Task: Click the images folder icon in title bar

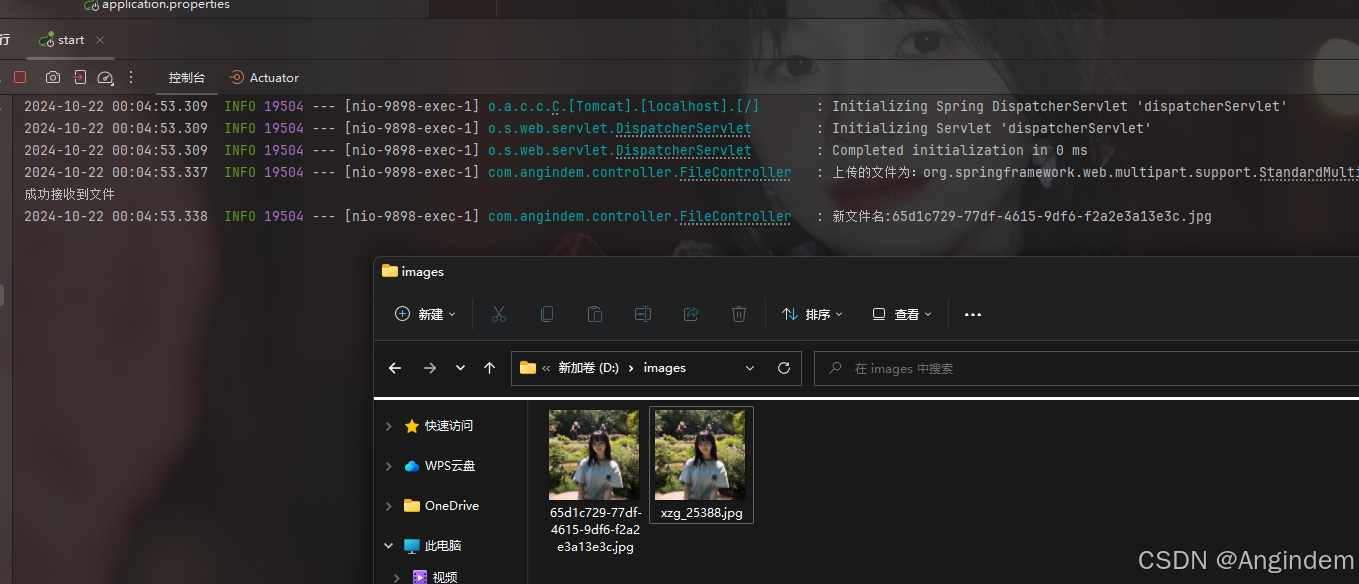Action: (390, 271)
